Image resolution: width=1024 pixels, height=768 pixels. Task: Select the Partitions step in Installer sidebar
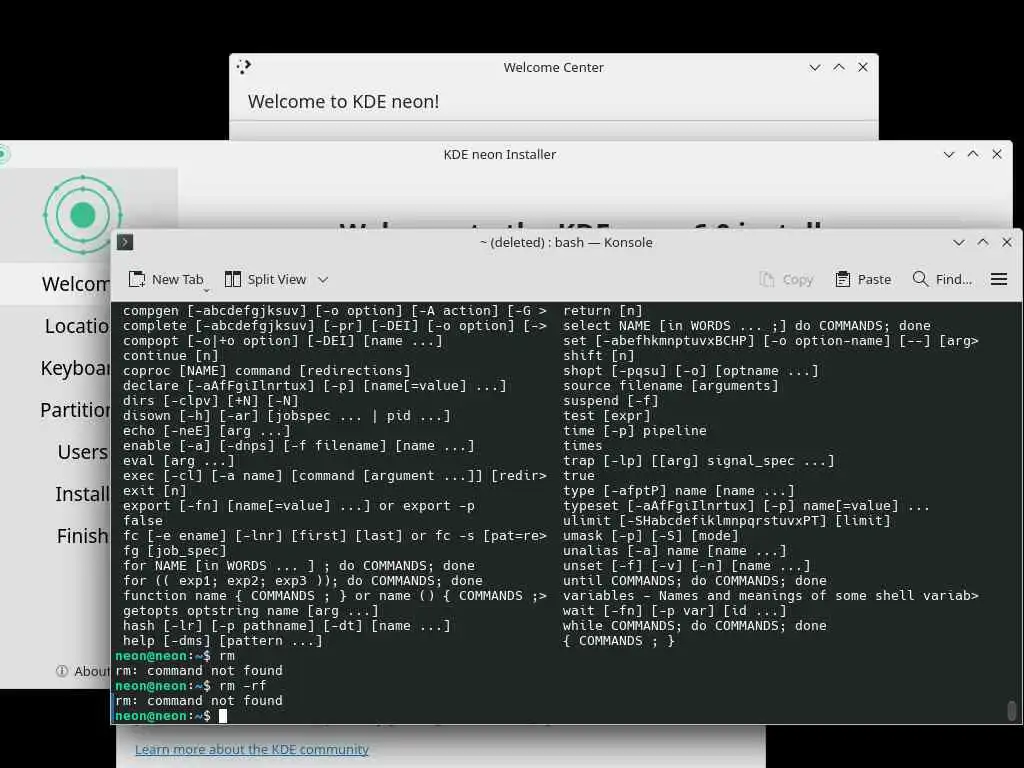(x=56, y=410)
